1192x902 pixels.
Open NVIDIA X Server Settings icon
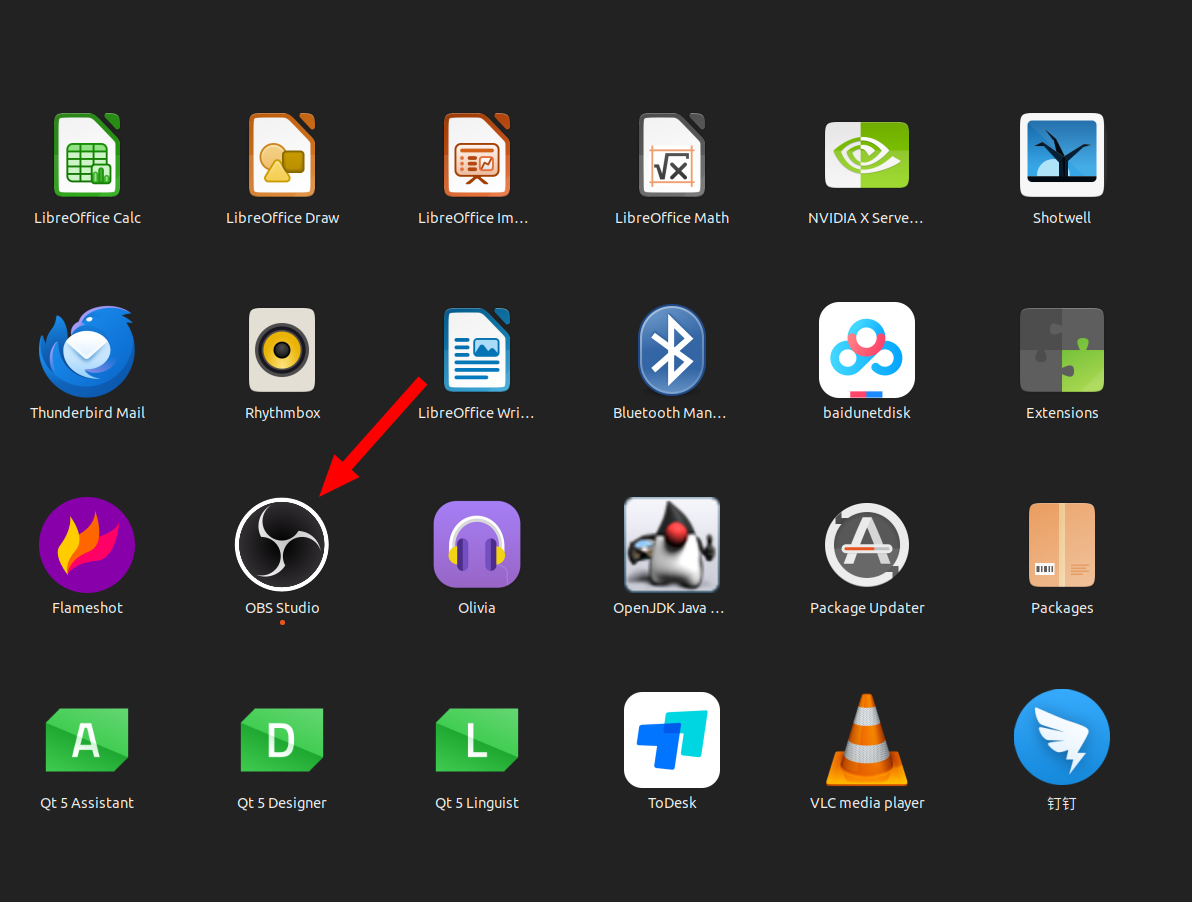[x=867, y=155]
